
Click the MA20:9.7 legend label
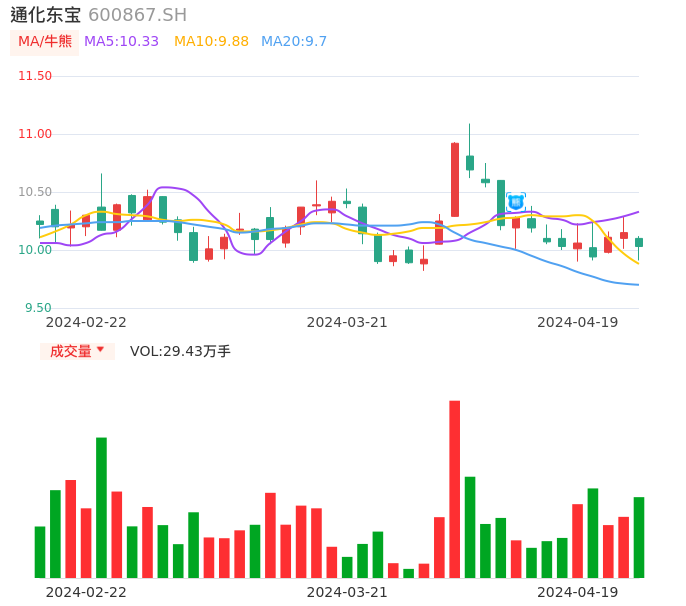[x=294, y=42]
